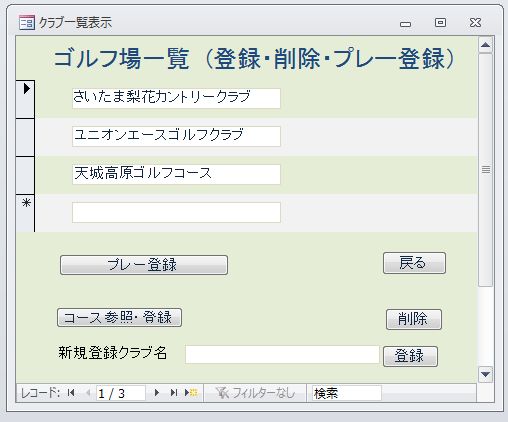
Task: Select record selector for ユニオンエースゴルフクラブ
Action: (25, 137)
